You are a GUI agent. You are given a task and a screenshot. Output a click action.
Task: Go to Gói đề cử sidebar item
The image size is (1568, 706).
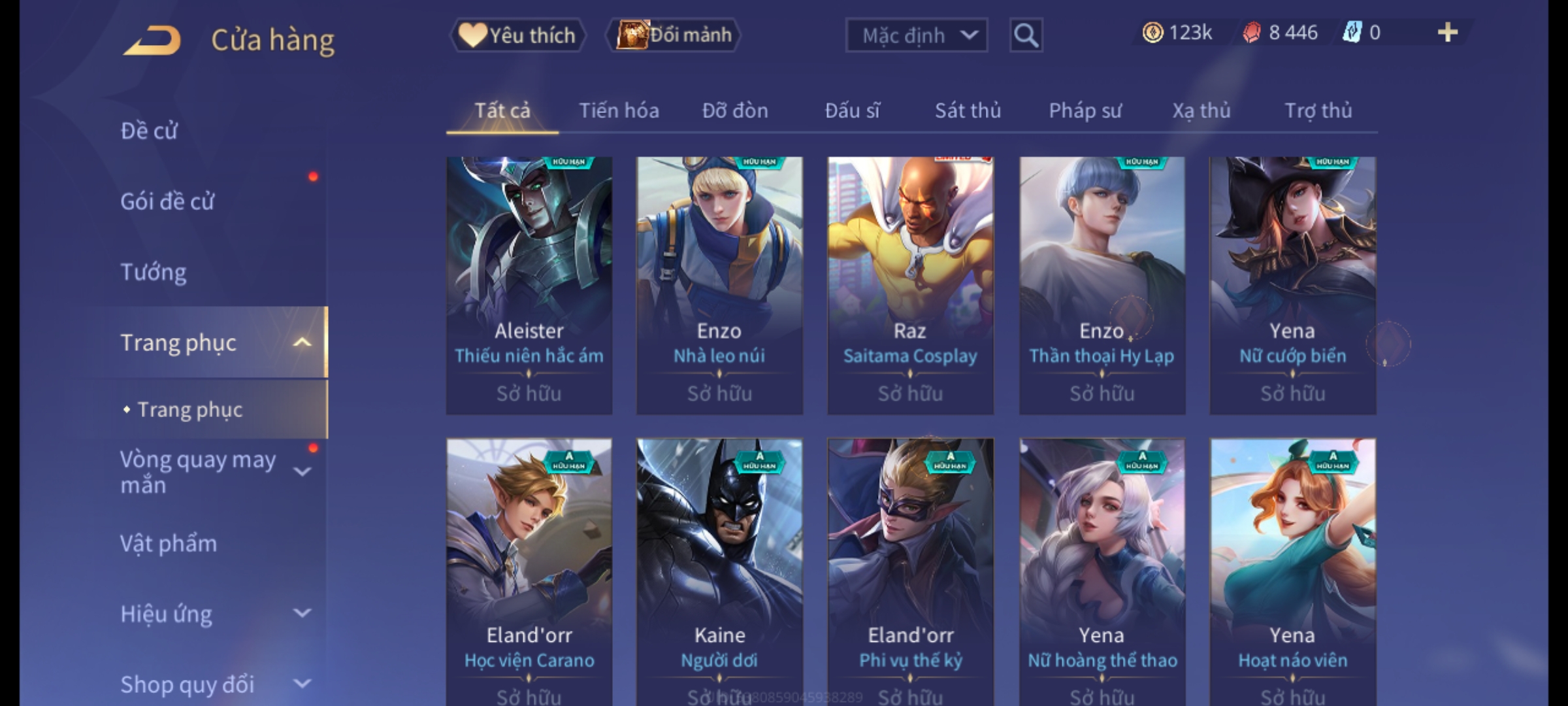[167, 201]
